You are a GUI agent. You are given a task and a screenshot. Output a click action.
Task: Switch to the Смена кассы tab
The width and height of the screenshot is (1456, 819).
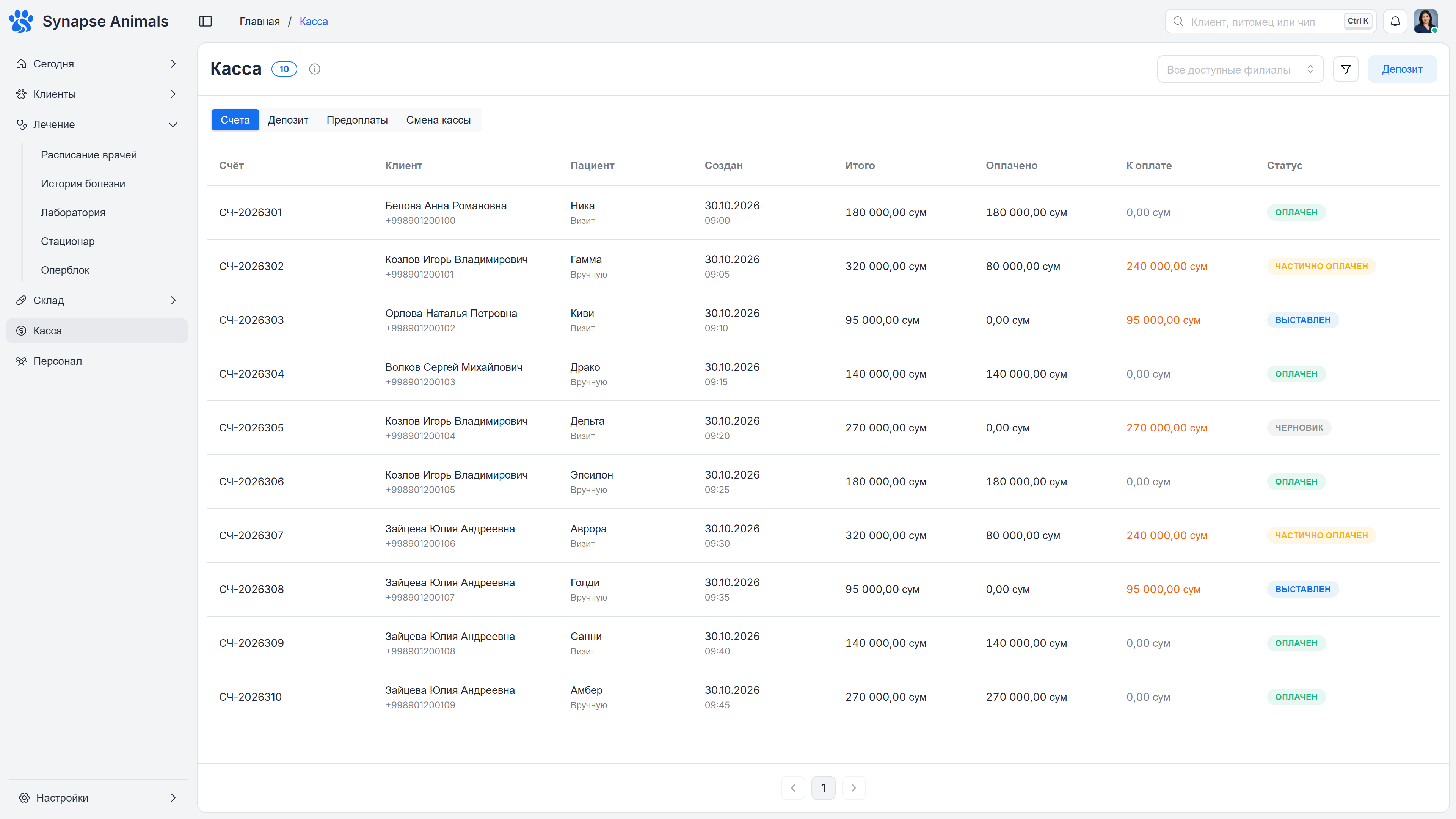pyautogui.click(x=438, y=121)
